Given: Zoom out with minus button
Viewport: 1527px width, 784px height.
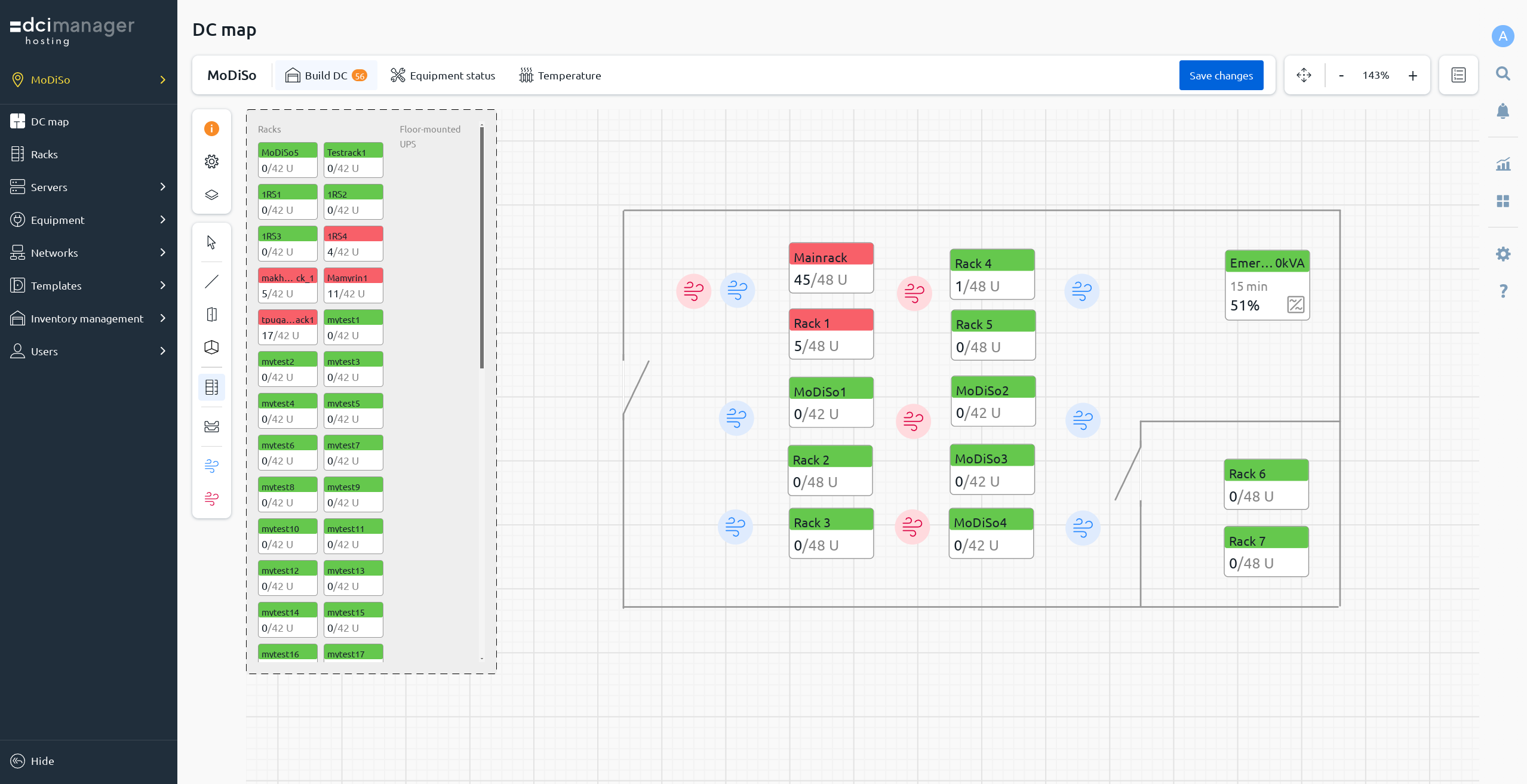Looking at the screenshot, I should 1341,75.
